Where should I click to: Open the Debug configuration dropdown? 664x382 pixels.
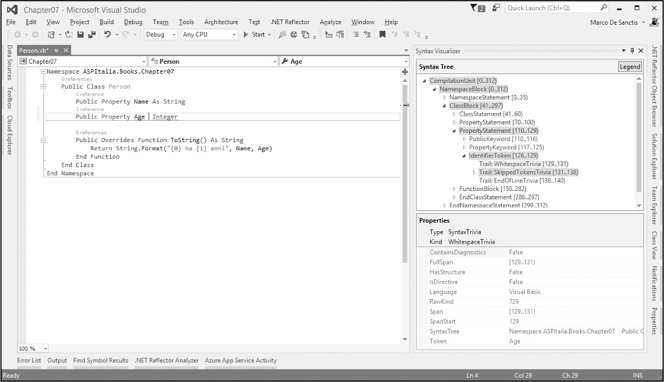point(160,35)
